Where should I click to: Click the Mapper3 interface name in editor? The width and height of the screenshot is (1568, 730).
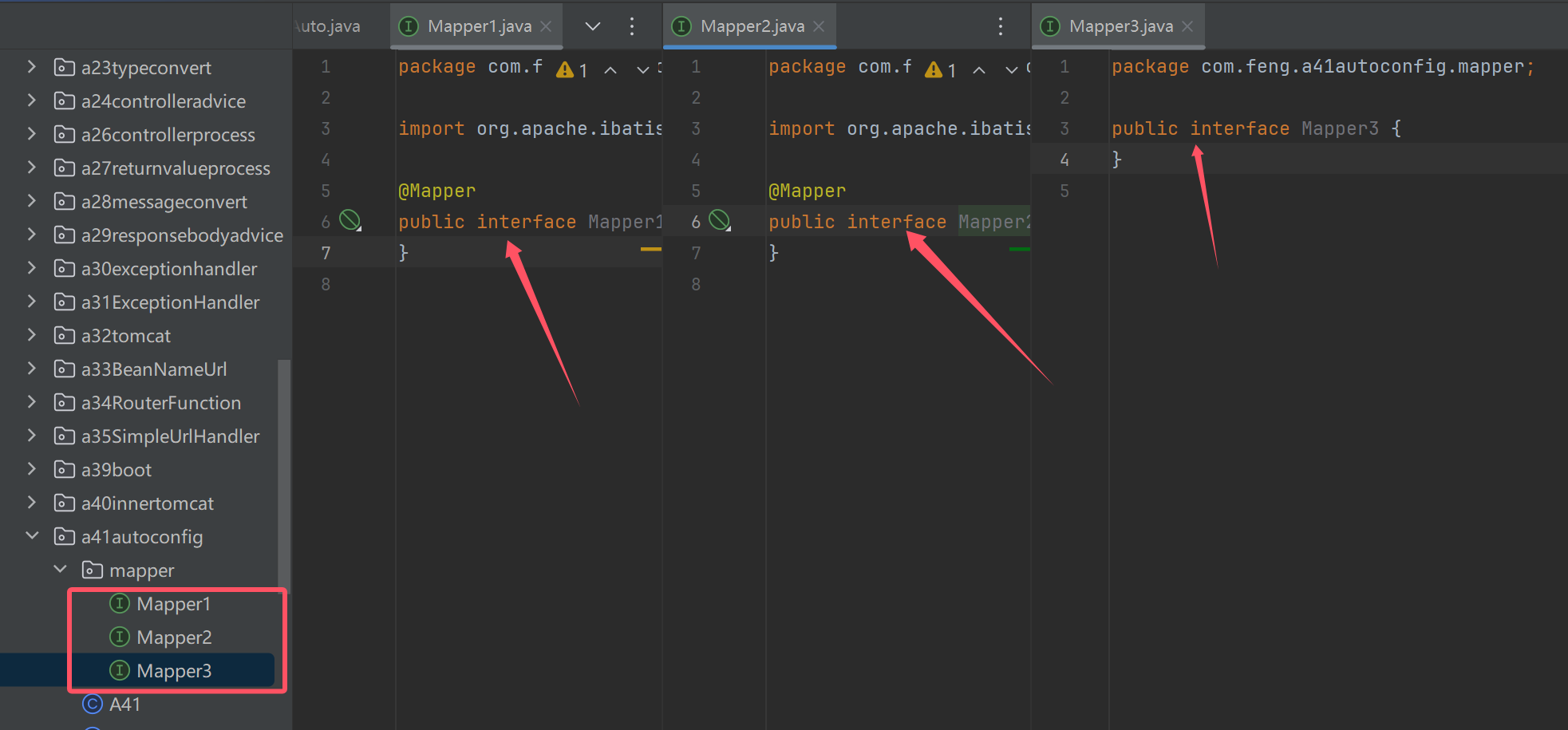[1340, 128]
